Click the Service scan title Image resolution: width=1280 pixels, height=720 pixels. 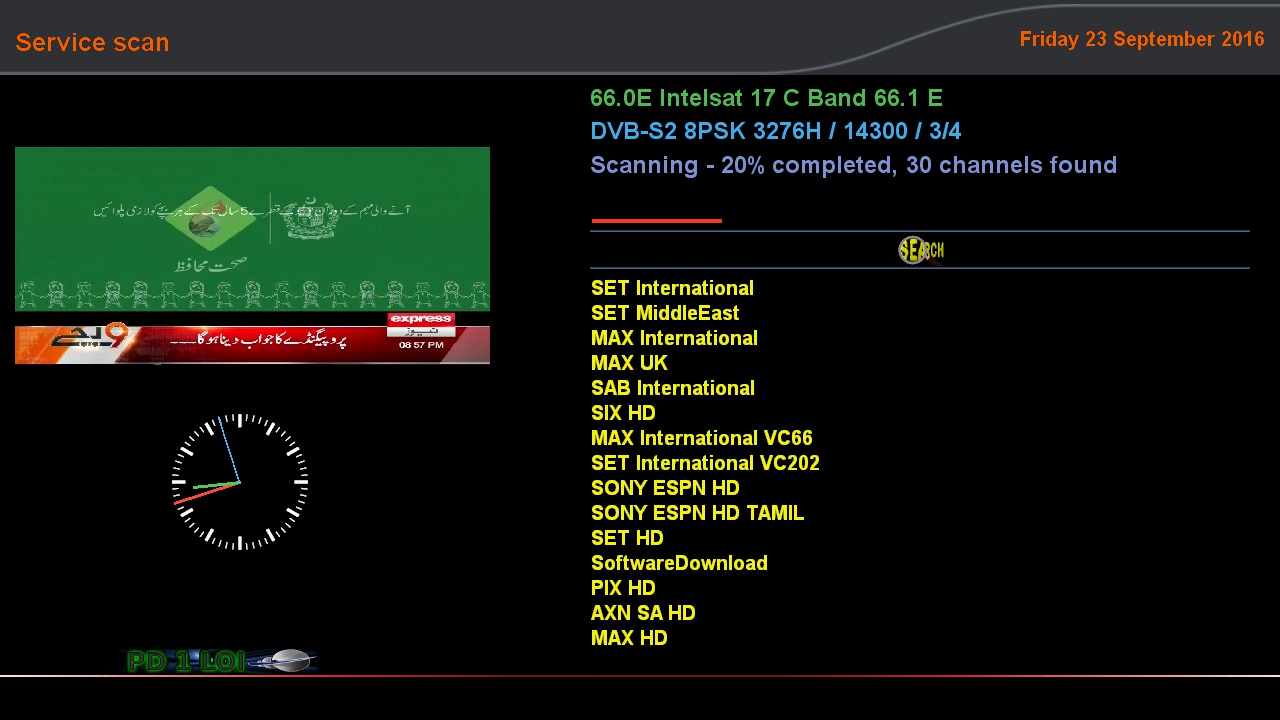(92, 43)
